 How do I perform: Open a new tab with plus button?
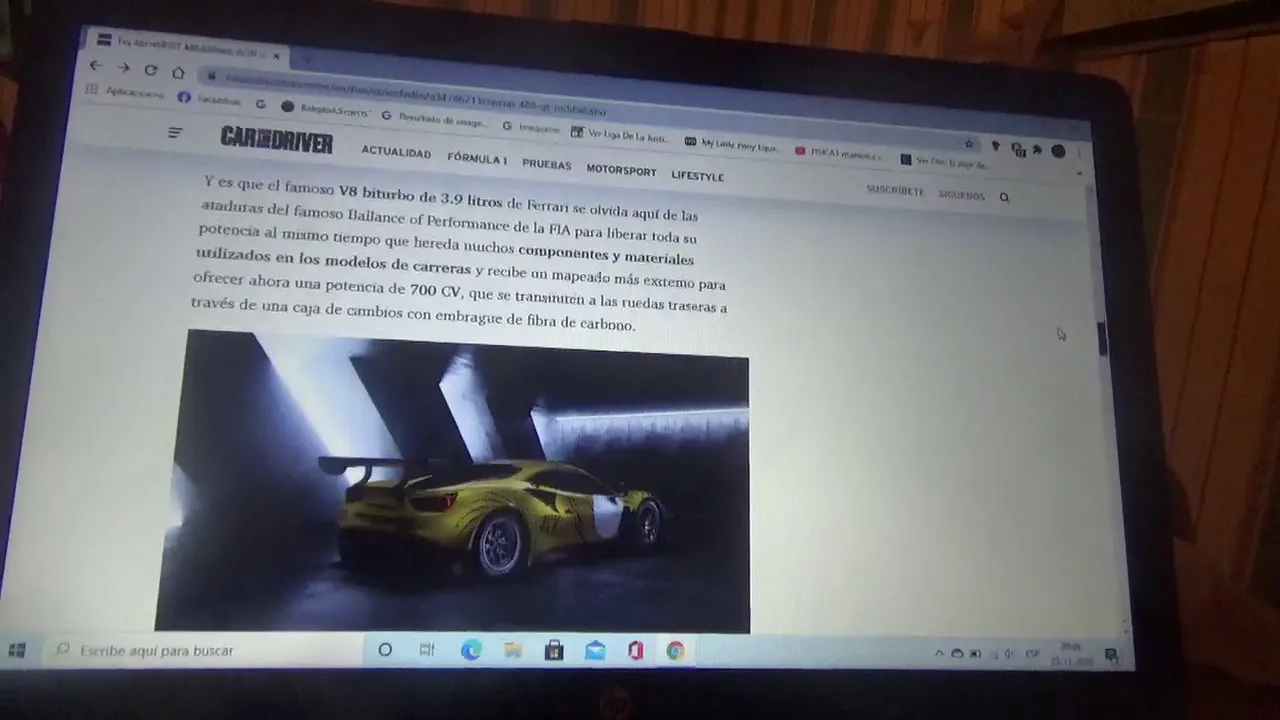click(306, 59)
